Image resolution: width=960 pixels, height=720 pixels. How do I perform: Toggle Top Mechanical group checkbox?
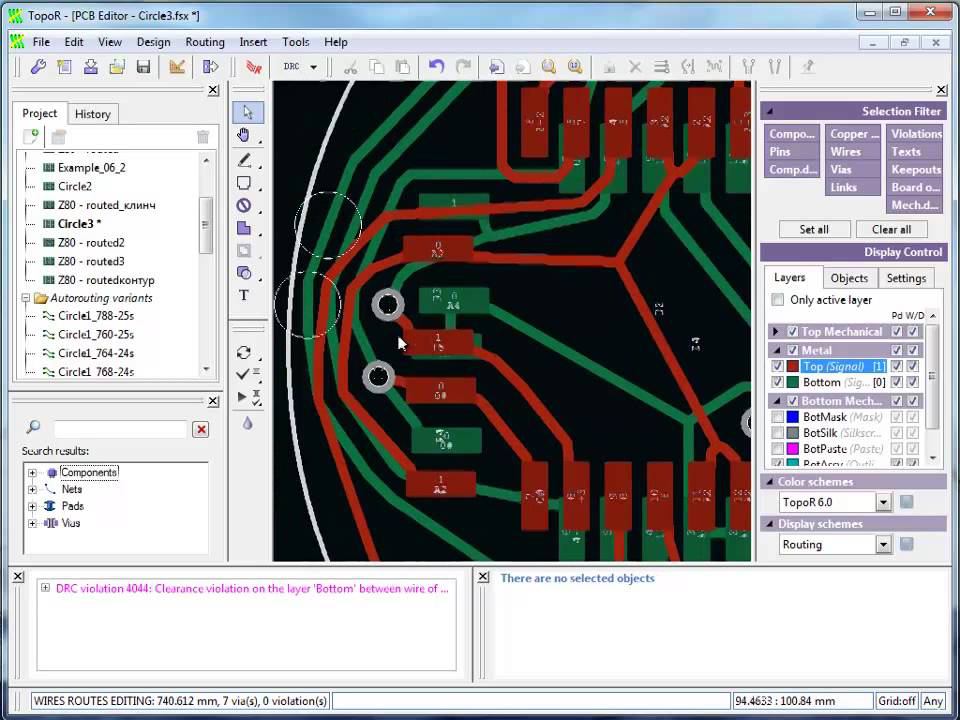click(x=792, y=331)
